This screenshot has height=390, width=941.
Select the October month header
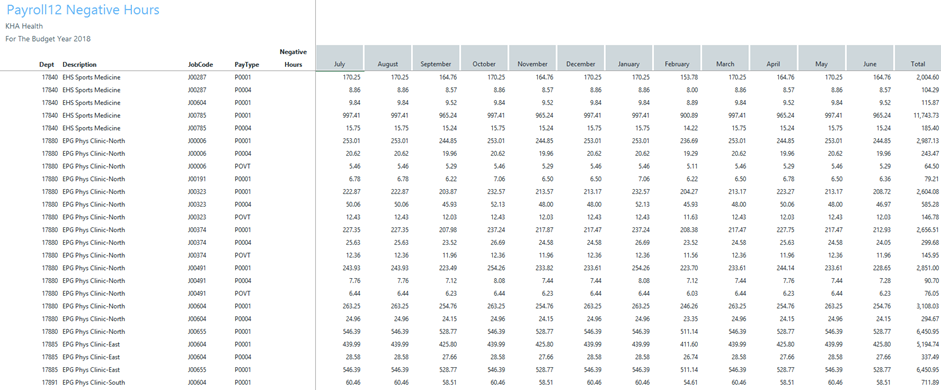coord(484,58)
